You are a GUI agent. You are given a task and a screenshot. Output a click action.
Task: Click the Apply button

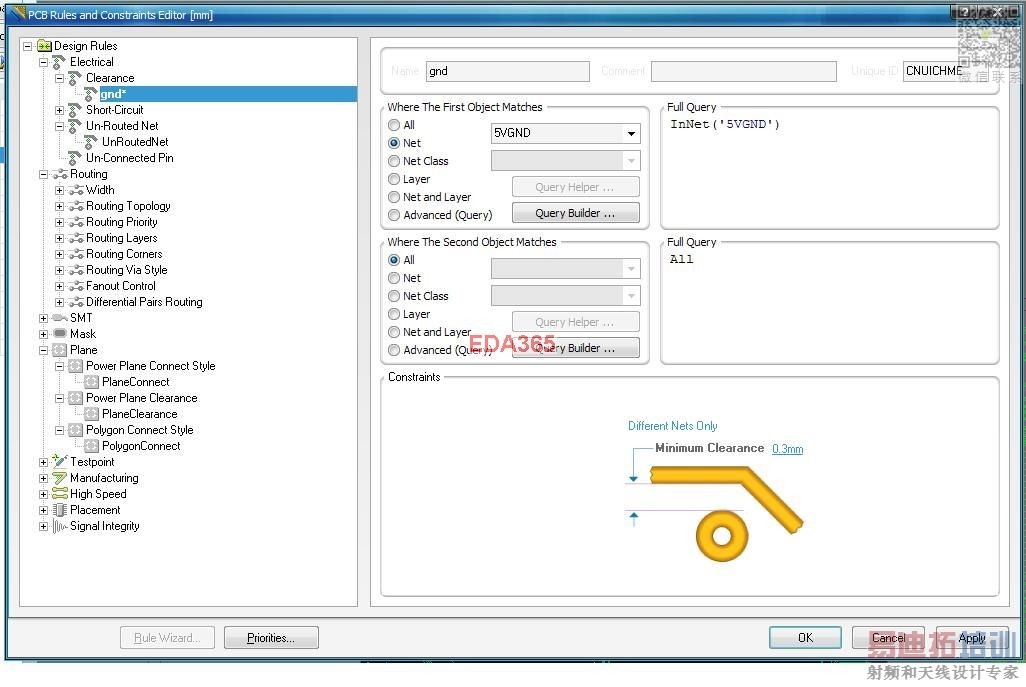(x=972, y=638)
